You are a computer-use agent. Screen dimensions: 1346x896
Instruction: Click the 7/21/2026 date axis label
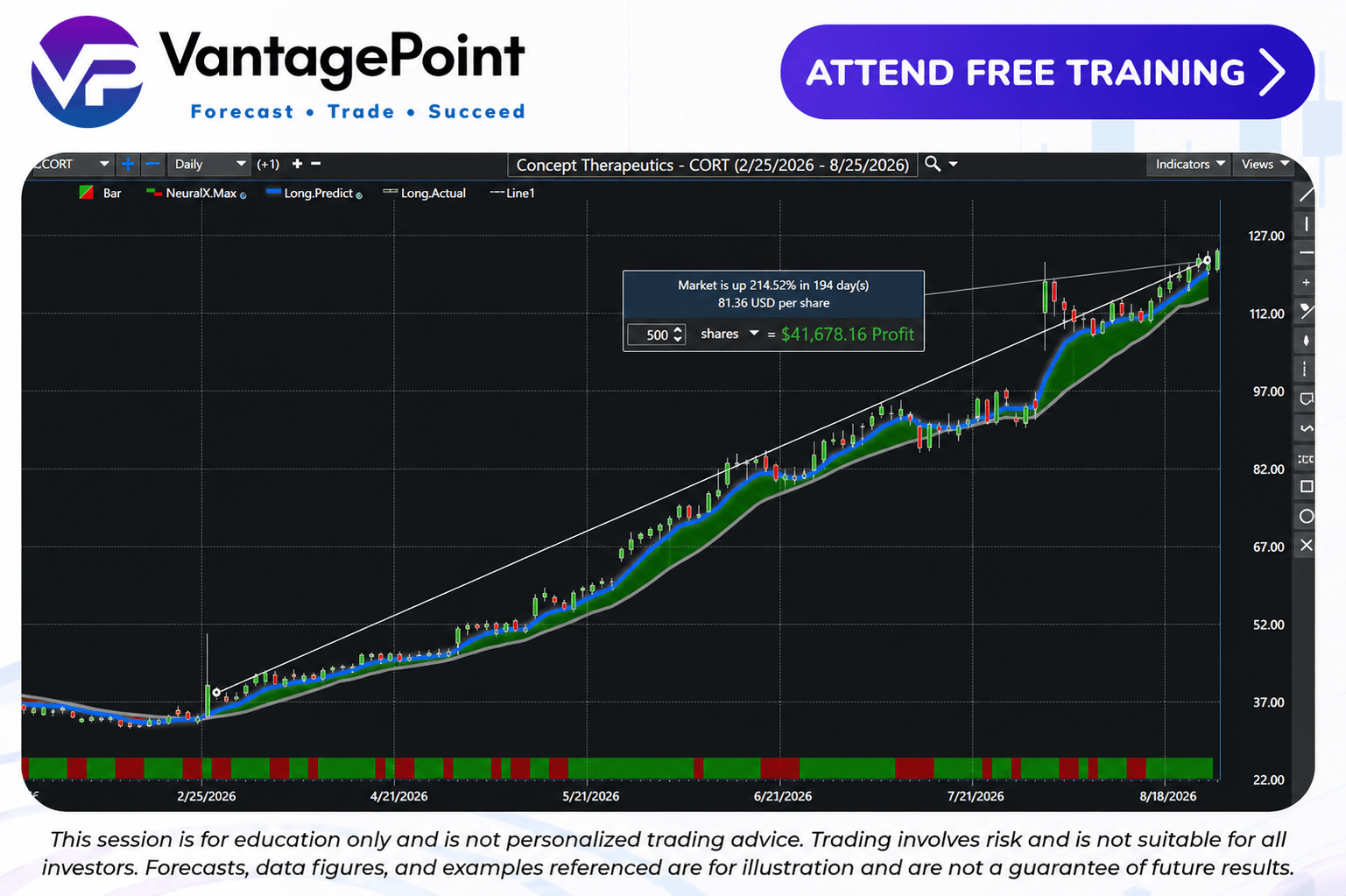click(976, 796)
